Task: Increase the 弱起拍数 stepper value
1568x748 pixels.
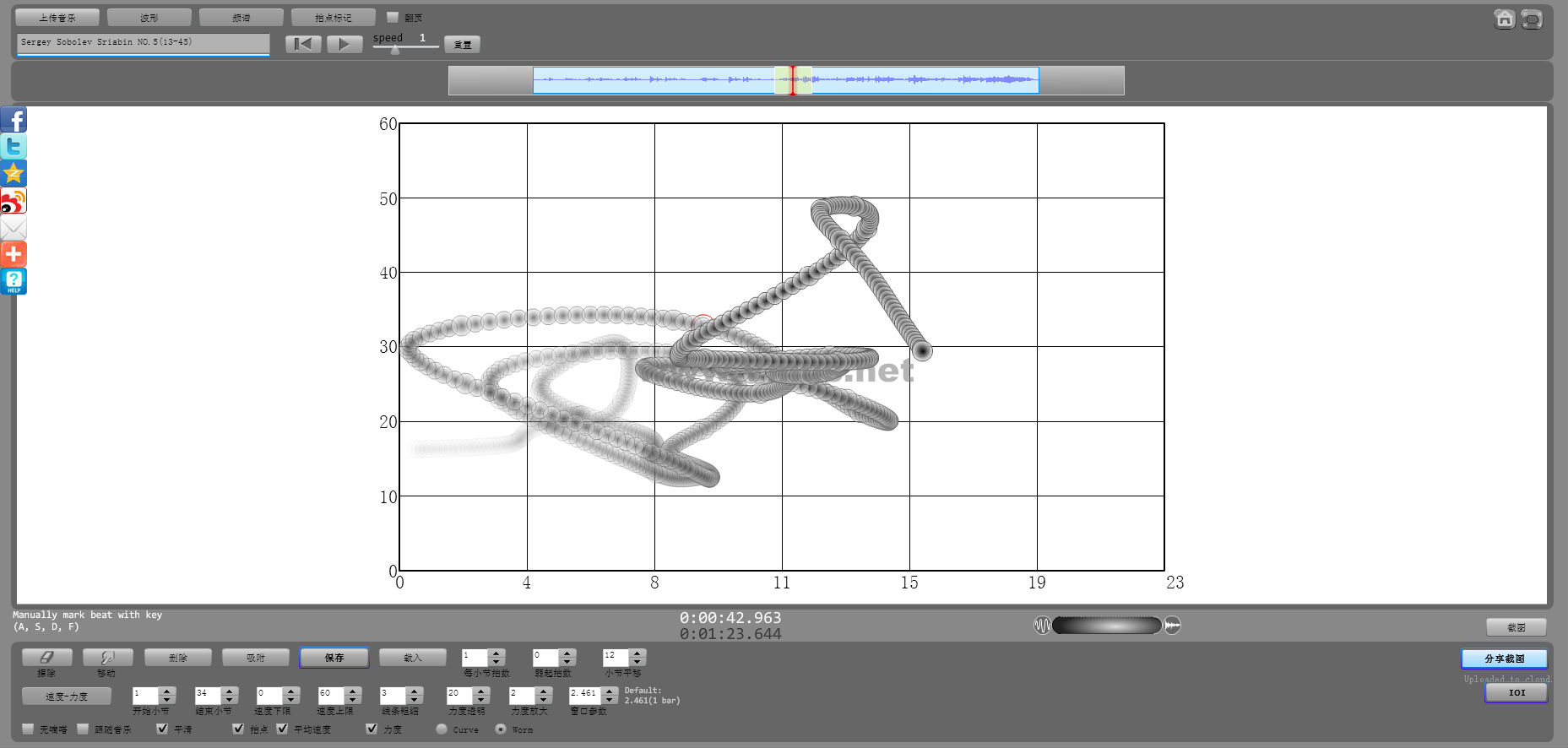Action: point(567,653)
